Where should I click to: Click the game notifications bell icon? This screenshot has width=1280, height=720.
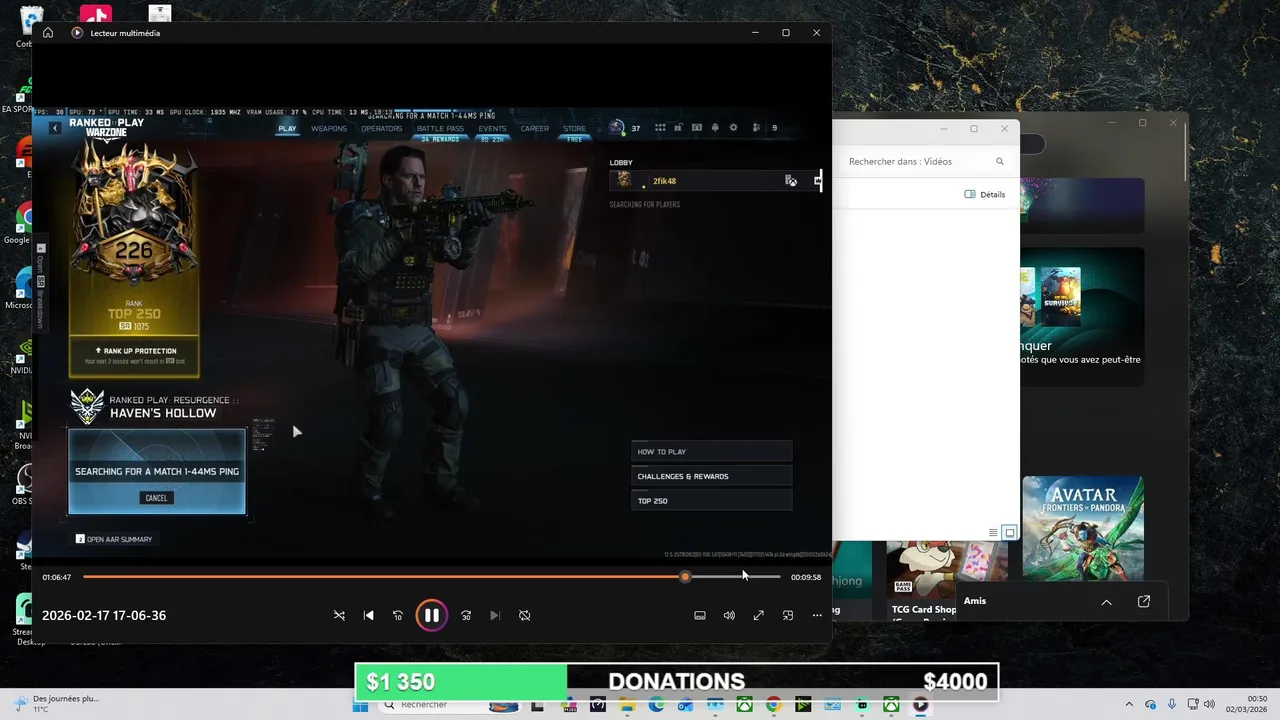coord(714,128)
